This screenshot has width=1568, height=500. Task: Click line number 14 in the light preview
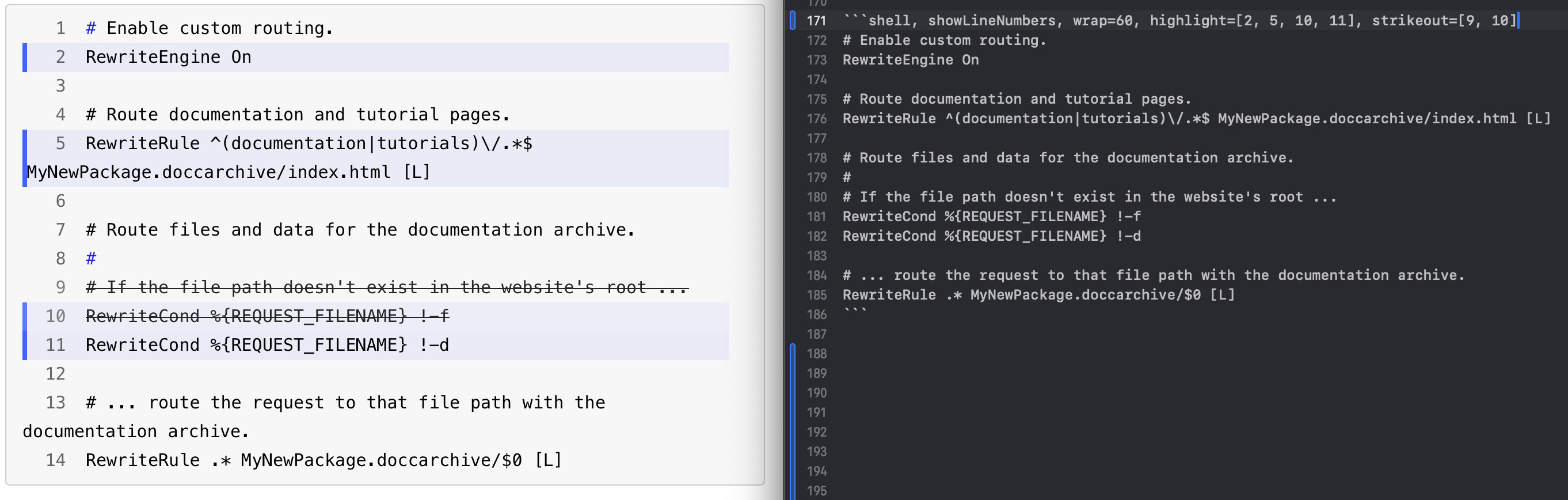[55, 460]
